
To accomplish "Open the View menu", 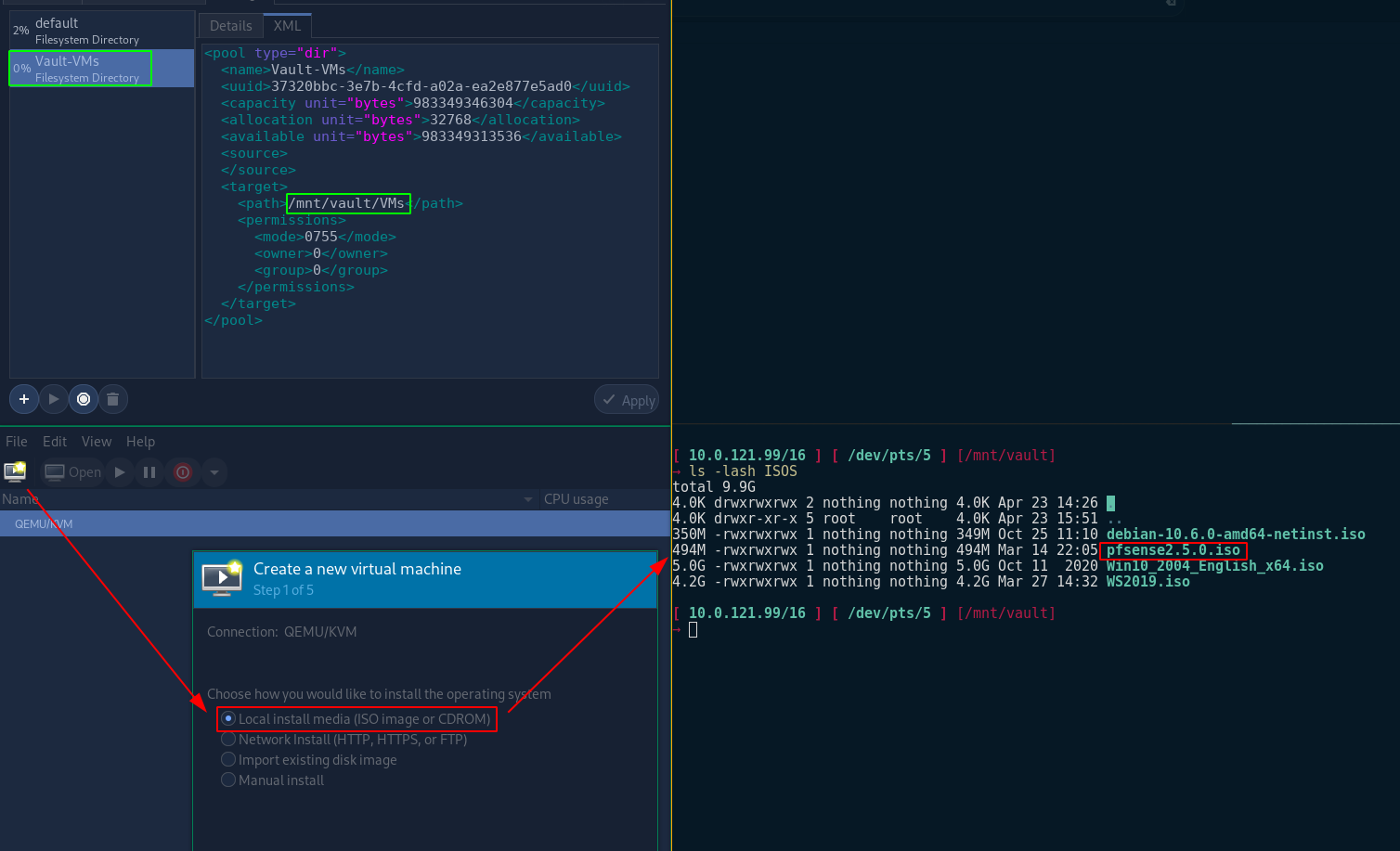I will pyautogui.click(x=97, y=442).
